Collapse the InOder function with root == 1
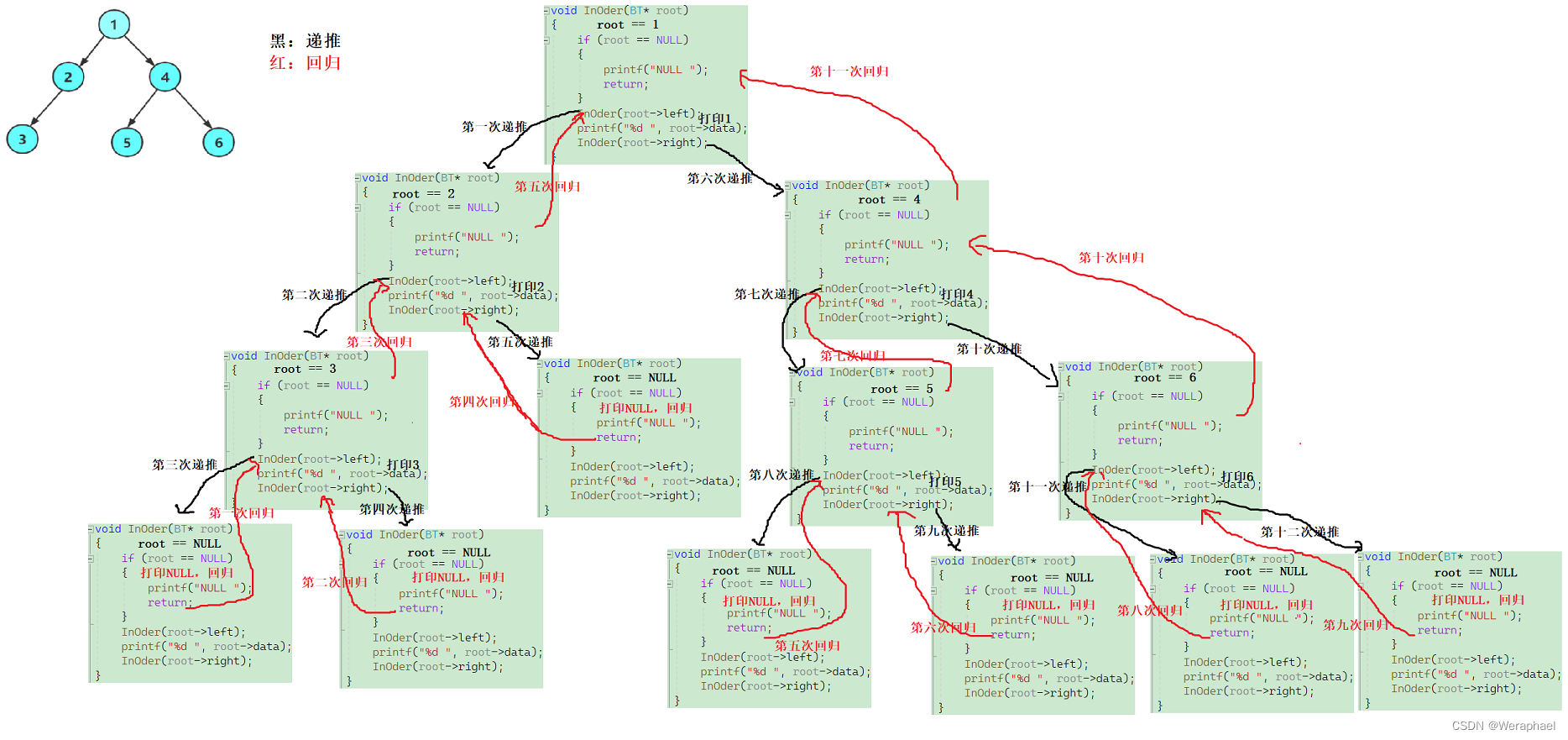Viewport: 1568px width, 740px height. point(546,11)
